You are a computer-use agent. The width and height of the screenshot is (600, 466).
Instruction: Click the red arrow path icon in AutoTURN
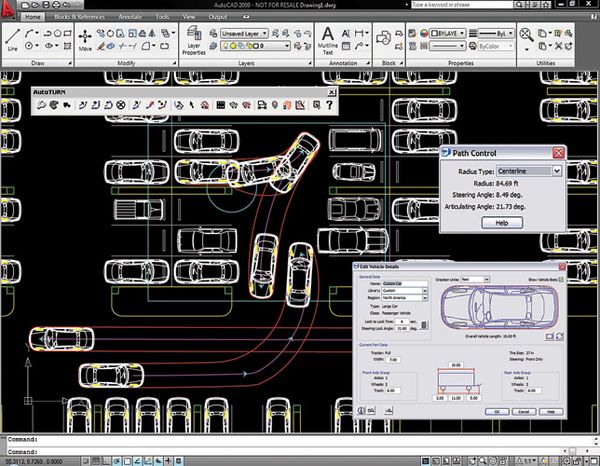coord(150,104)
